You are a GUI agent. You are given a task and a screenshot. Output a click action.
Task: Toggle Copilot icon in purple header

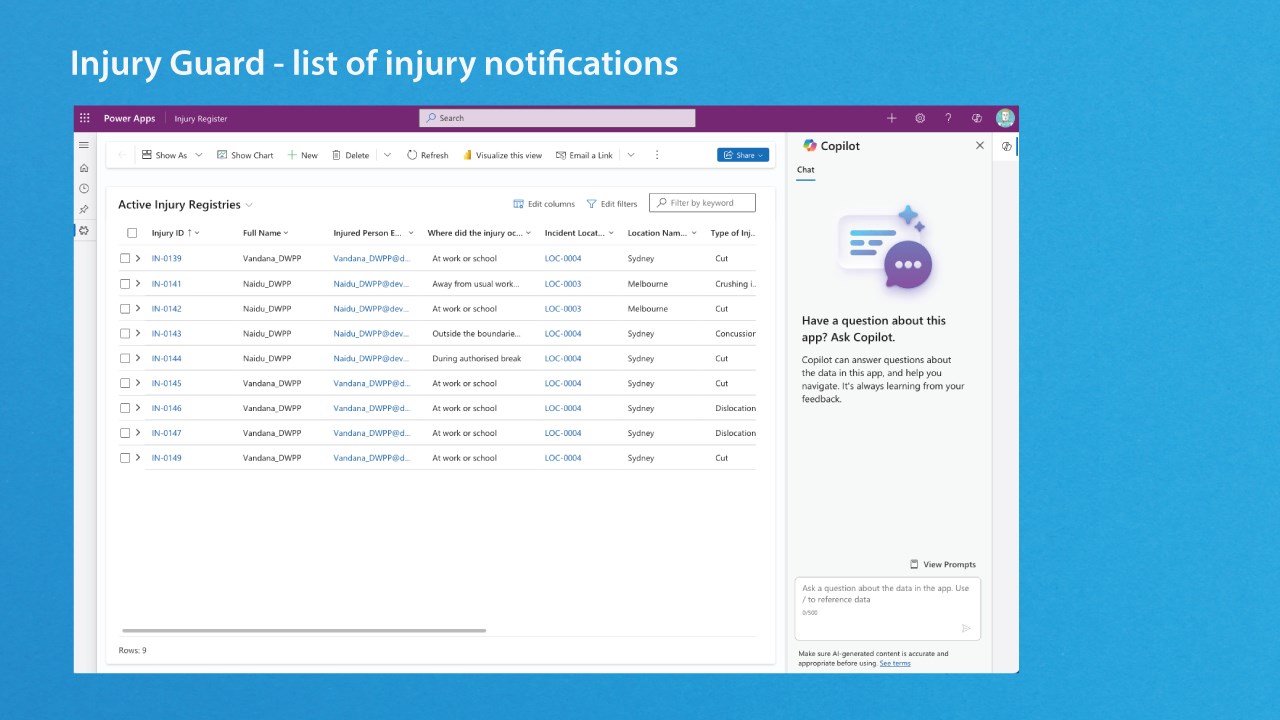coord(977,118)
